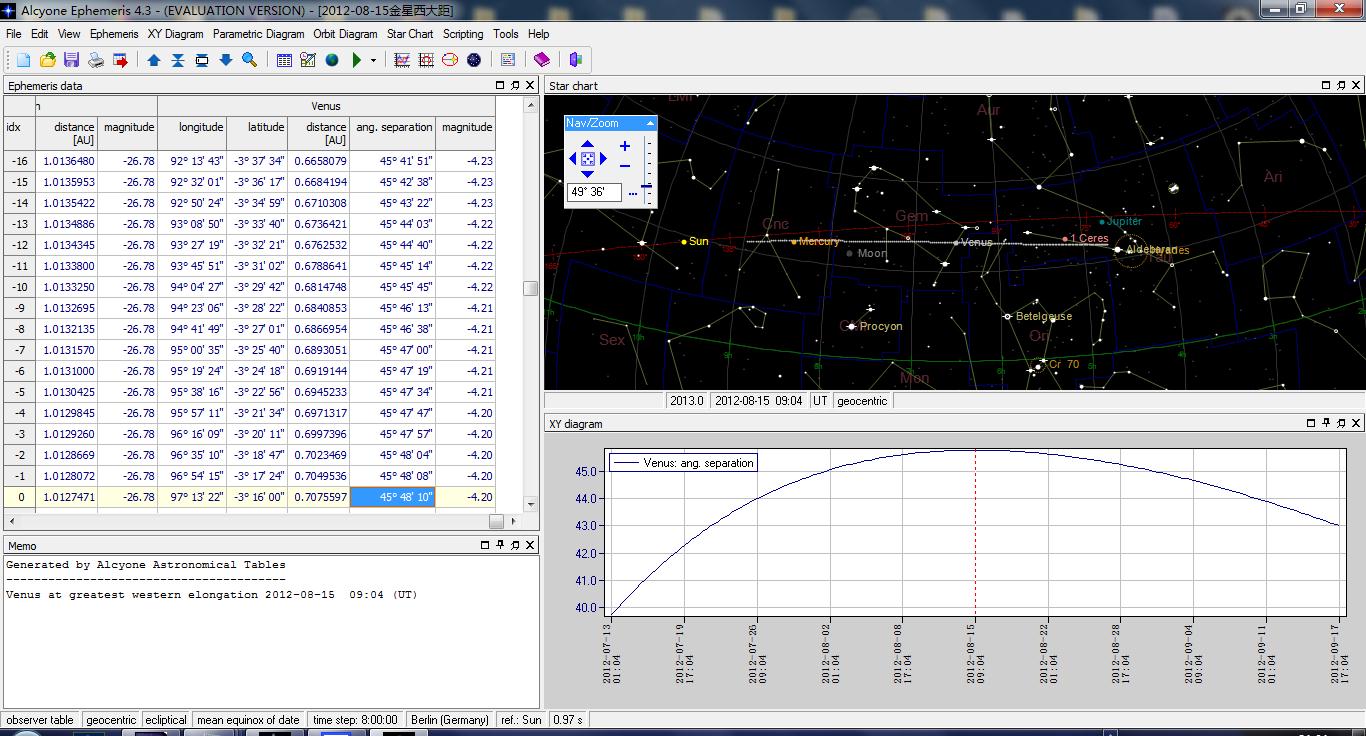
Task: Click 'time step: 8:00:00' status entry
Action: click(x=355, y=719)
